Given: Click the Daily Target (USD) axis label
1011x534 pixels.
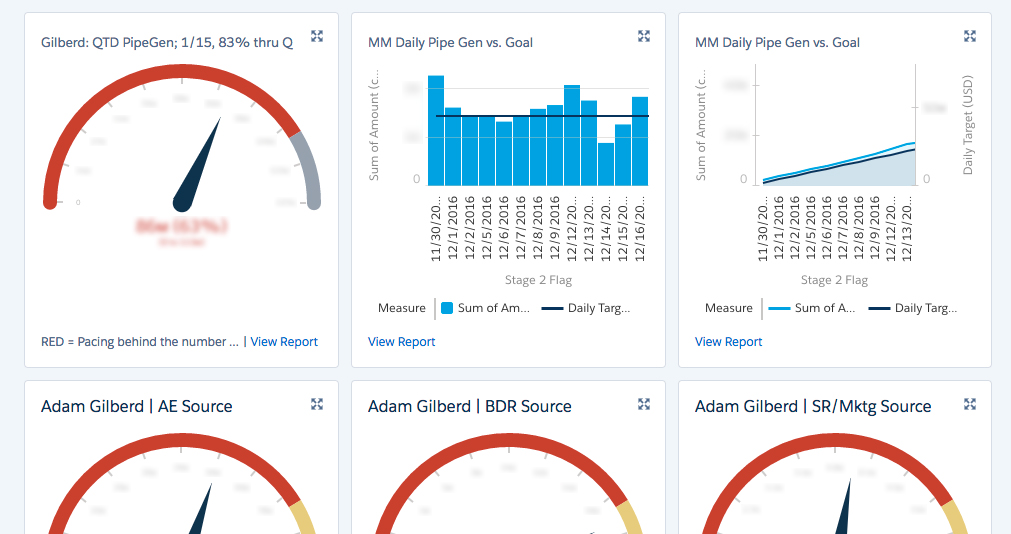Looking at the screenshot, I should click(x=967, y=125).
